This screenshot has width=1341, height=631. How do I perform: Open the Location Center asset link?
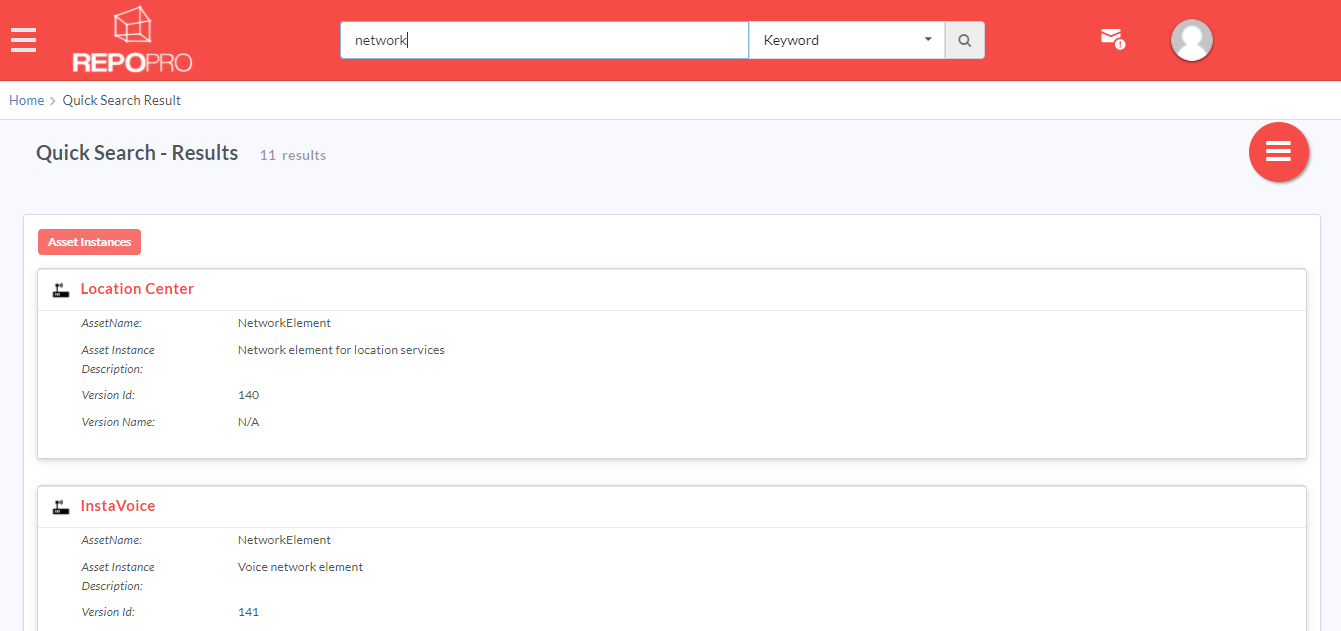click(x=137, y=289)
